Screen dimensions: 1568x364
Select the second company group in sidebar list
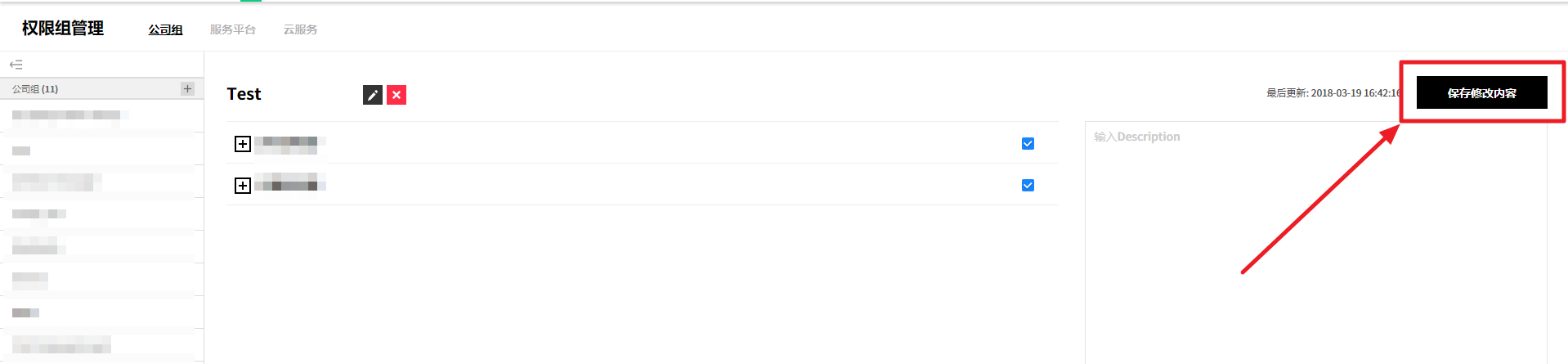22,151
